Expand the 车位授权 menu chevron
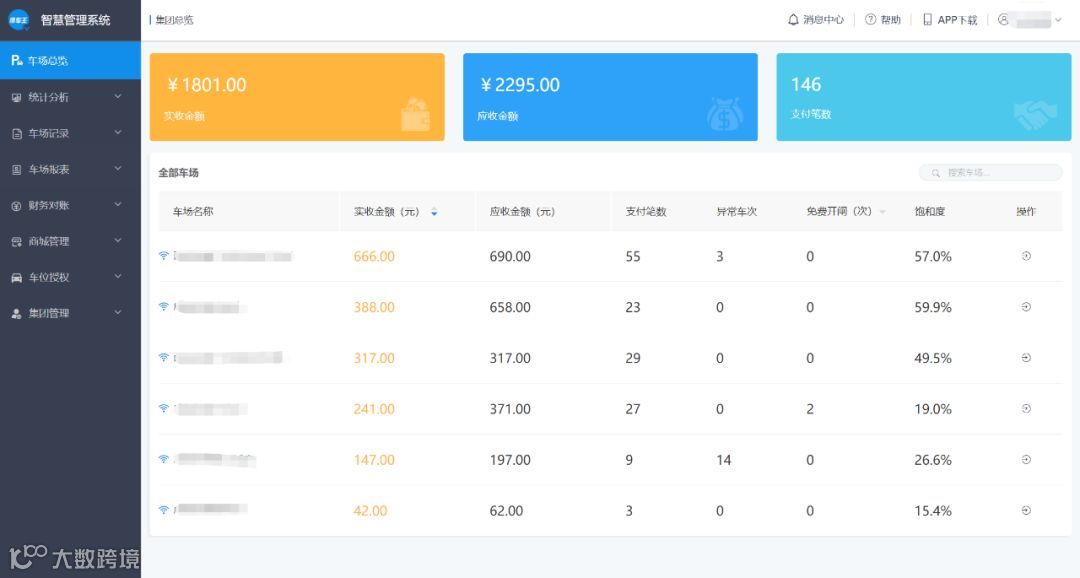Image resolution: width=1080 pixels, height=578 pixels. pyautogui.click(x=118, y=276)
